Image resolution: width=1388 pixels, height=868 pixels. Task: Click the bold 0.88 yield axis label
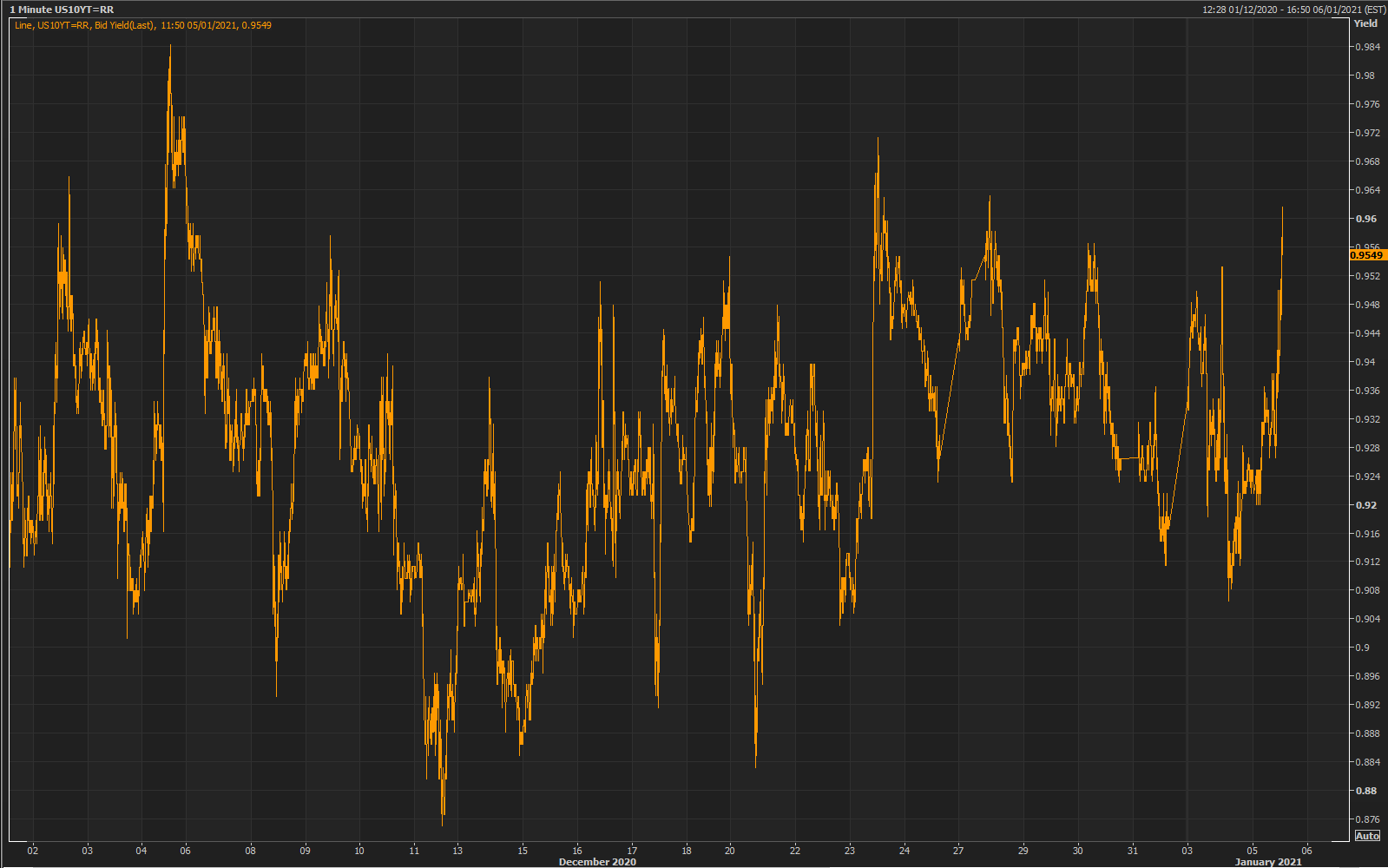[1366, 791]
